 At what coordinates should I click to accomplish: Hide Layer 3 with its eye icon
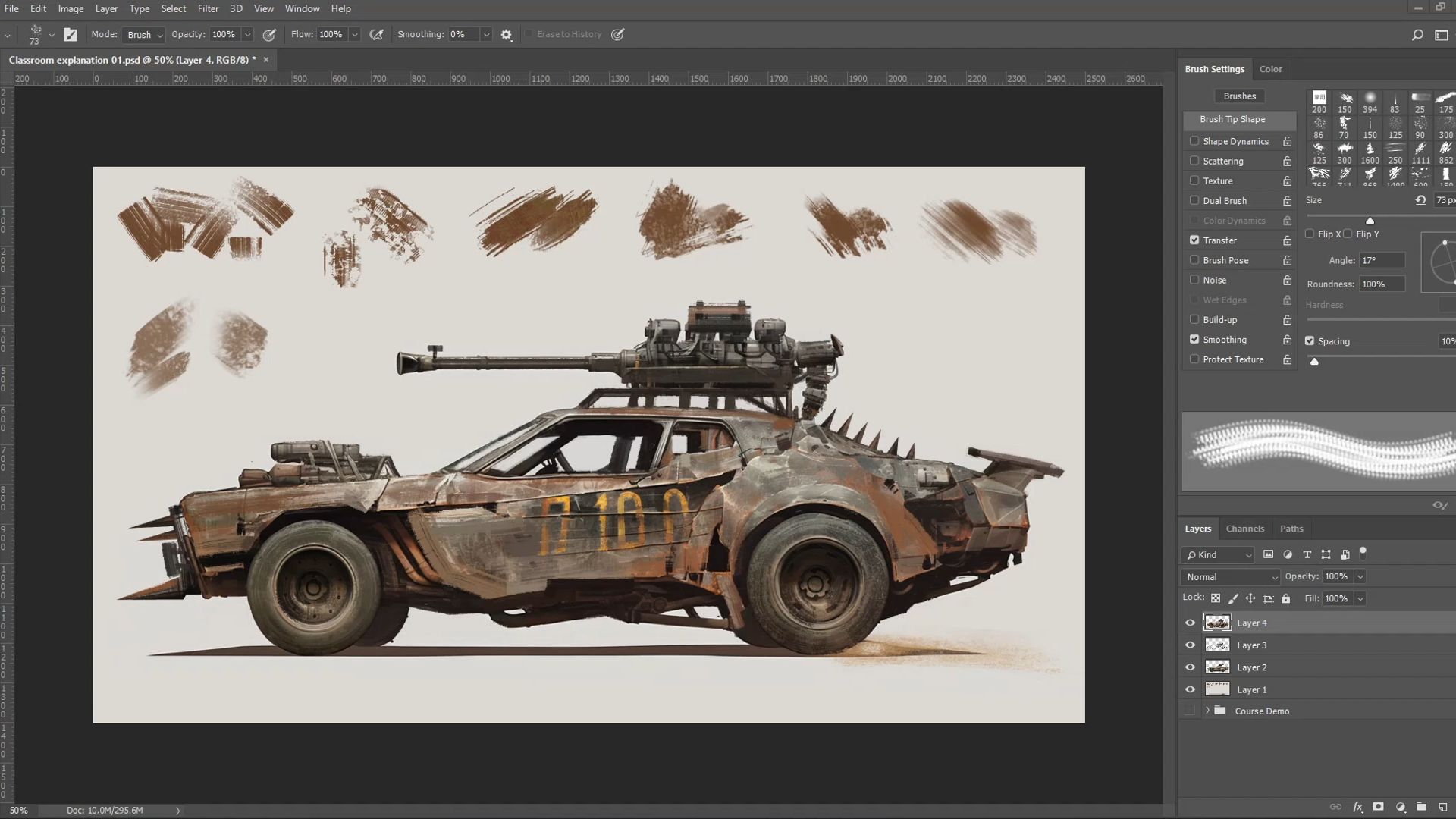1190,645
